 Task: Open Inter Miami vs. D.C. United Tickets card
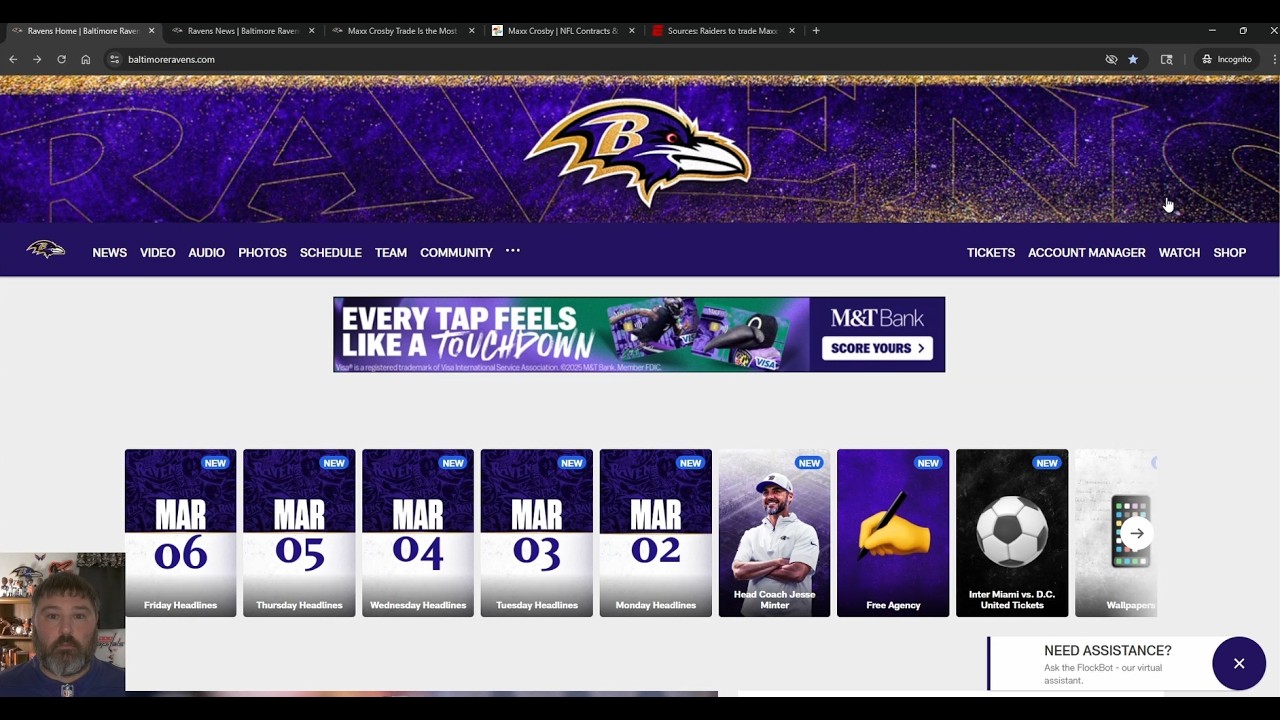tap(1012, 533)
